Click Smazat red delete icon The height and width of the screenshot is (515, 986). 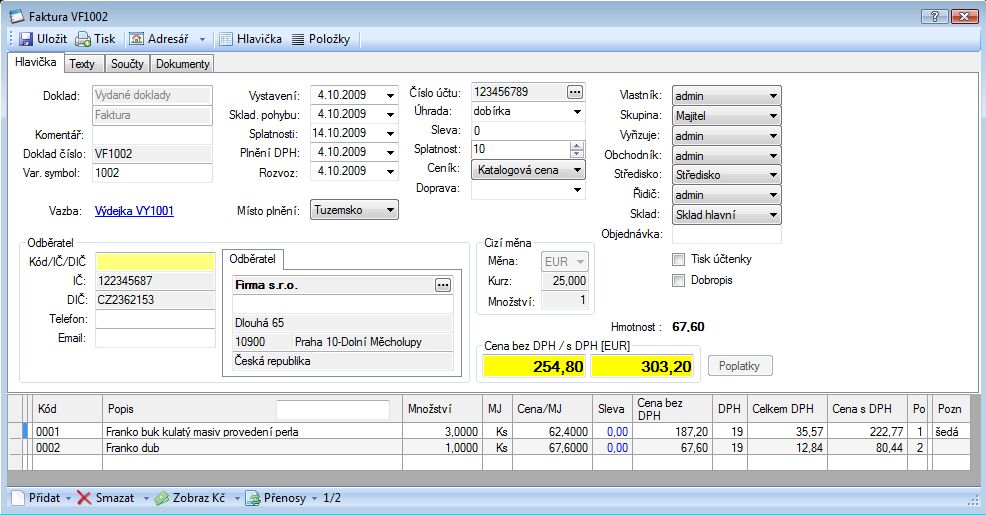(x=85, y=497)
